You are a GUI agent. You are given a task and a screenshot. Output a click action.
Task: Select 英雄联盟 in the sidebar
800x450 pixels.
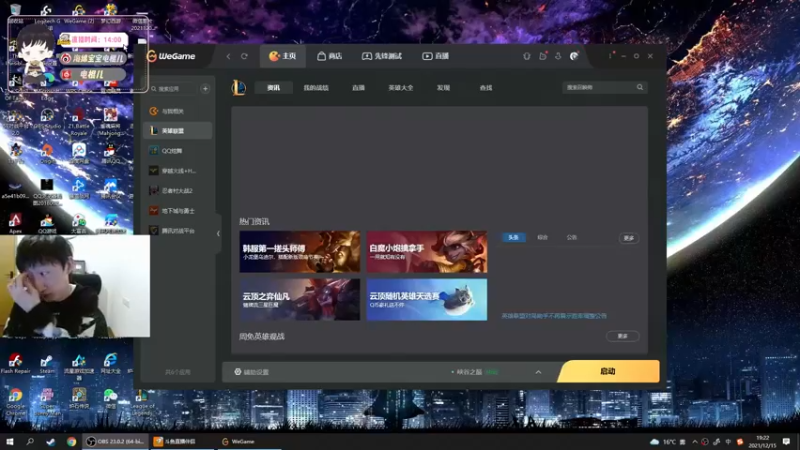177,131
